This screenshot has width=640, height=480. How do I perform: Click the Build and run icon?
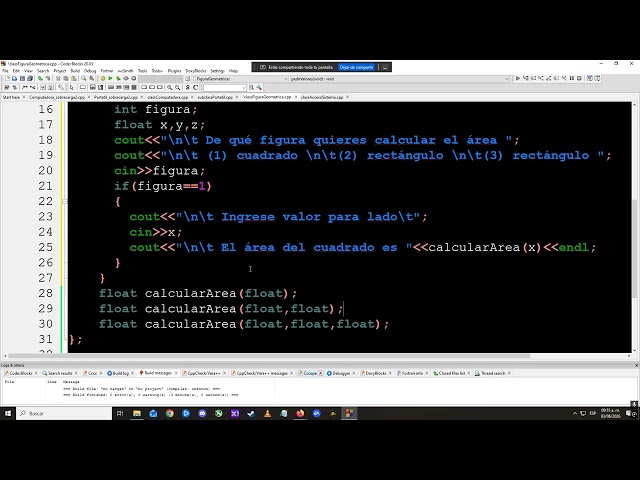pos(118,78)
